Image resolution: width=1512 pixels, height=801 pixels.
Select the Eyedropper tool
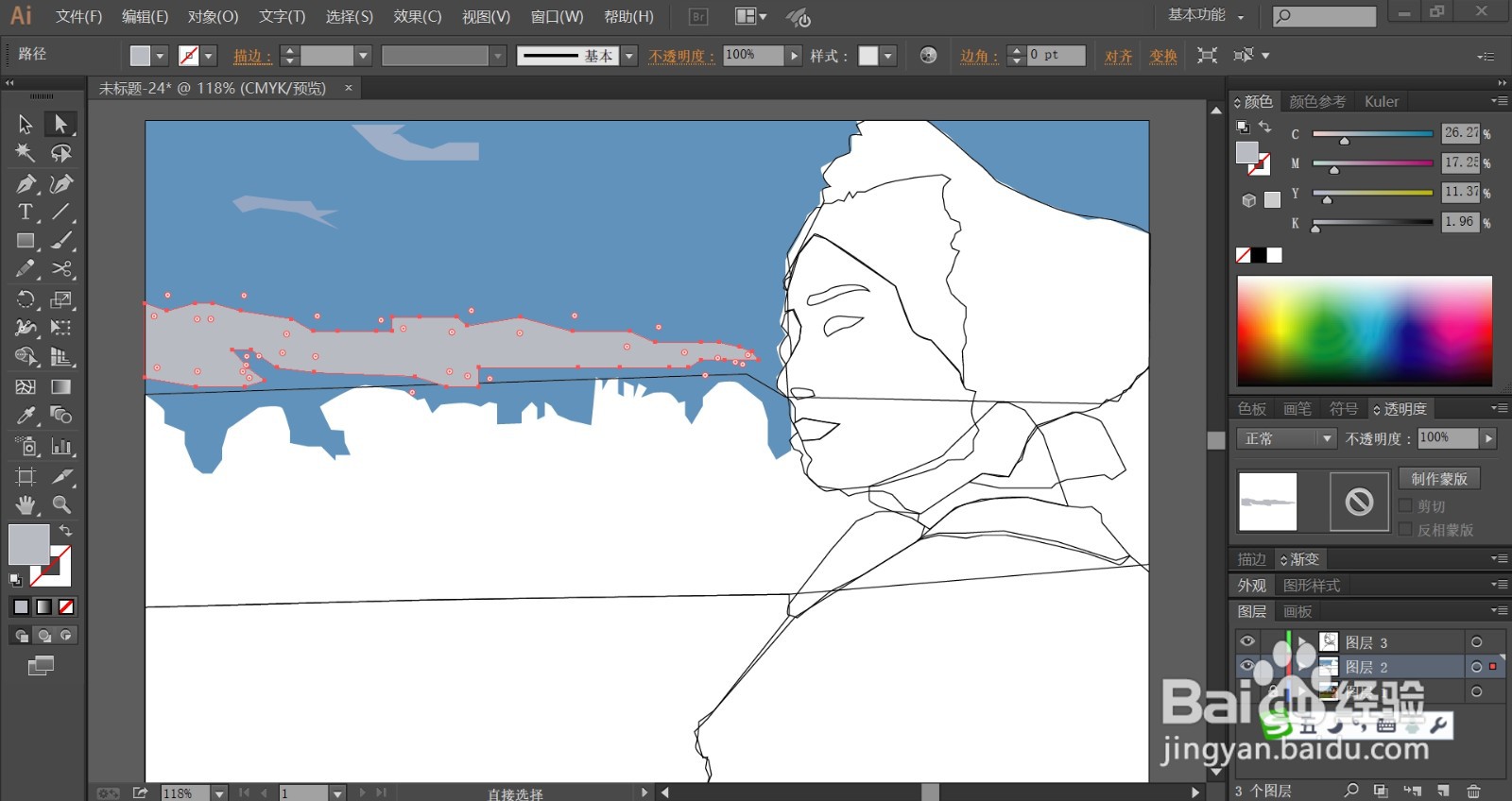[26, 416]
